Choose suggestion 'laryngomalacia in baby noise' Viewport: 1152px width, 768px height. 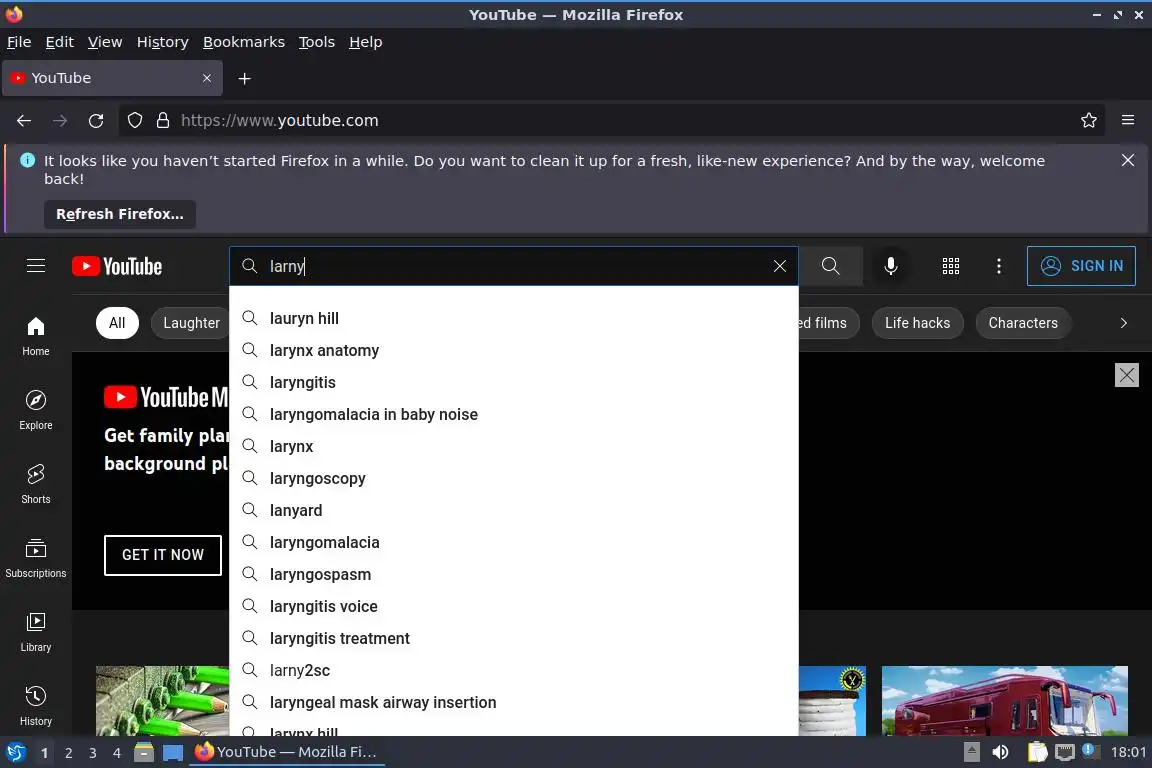(514, 414)
